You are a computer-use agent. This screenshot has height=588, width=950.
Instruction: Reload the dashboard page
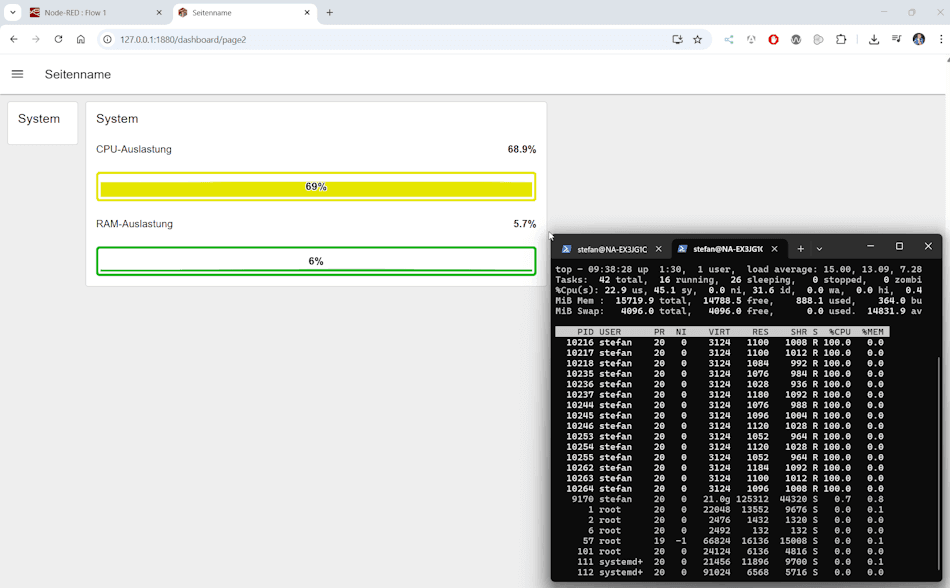58,38
